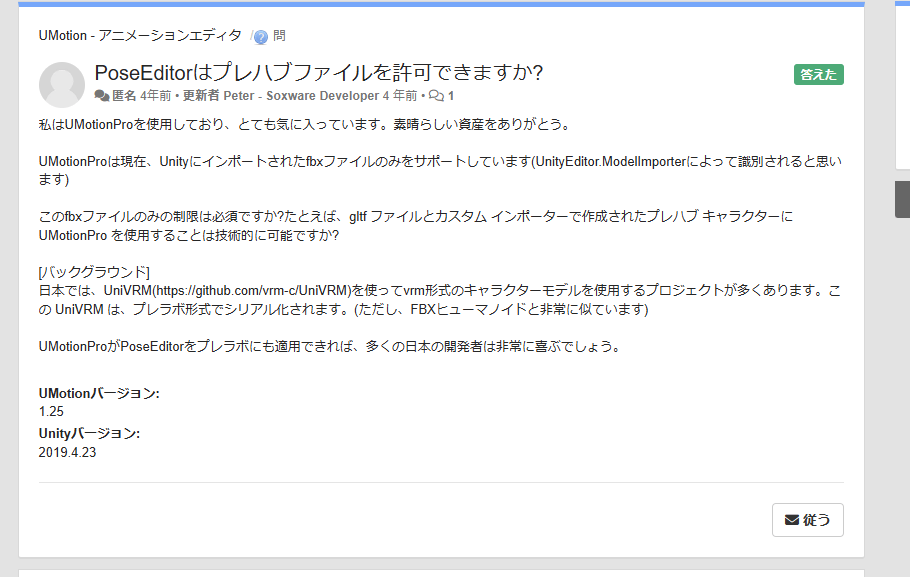910x577 pixels.
Task: Click the dark scrollbar thumb on the right
Action: tap(902, 199)
